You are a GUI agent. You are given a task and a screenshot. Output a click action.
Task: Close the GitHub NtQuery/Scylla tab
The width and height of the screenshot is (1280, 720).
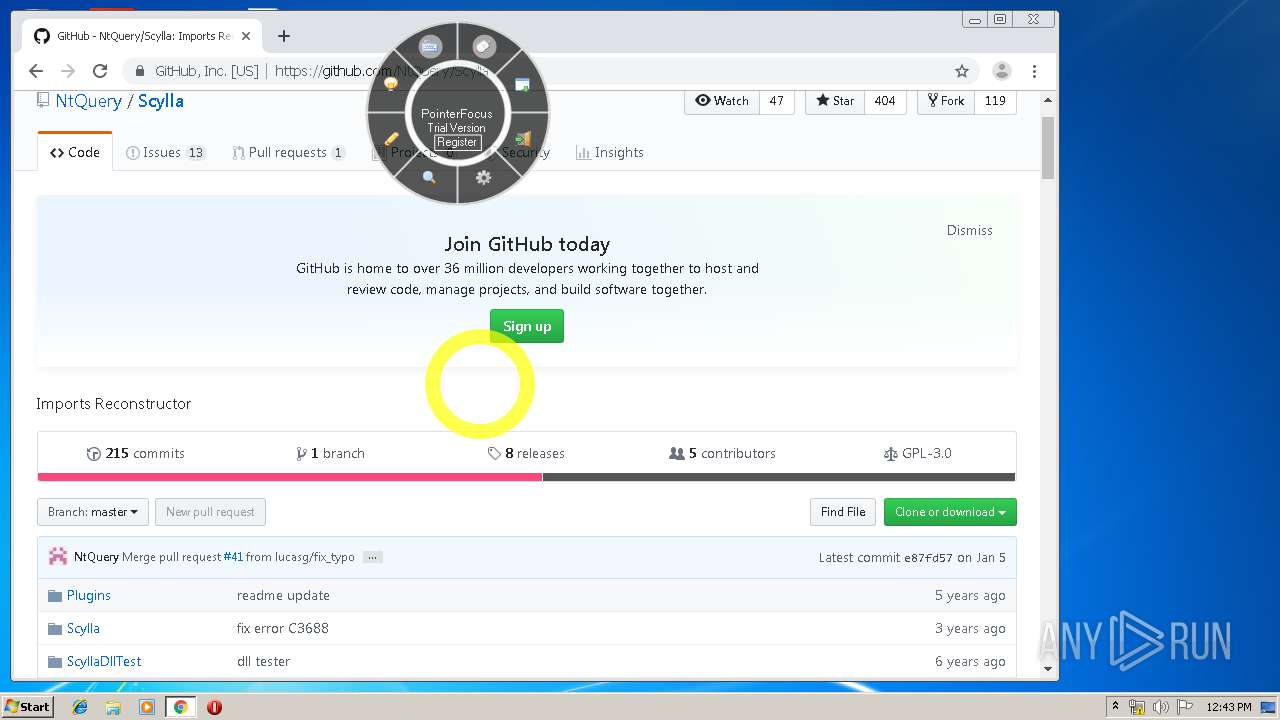246,36
